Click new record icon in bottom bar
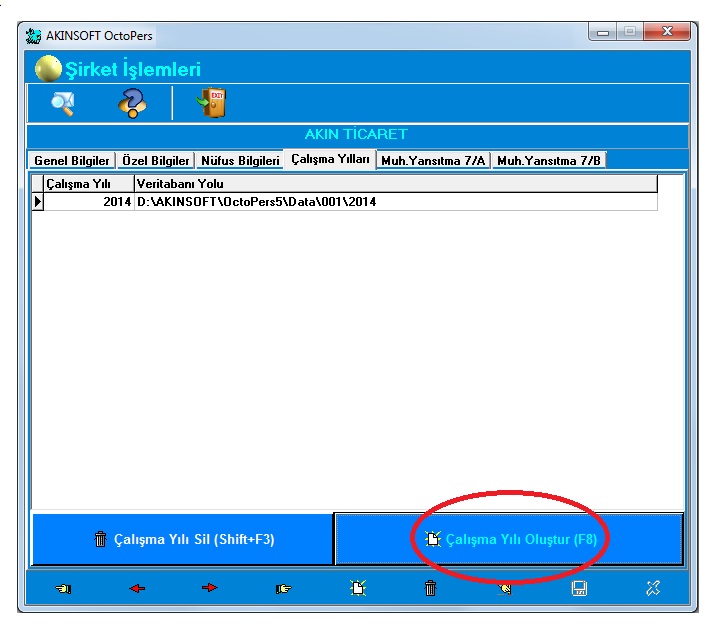Image resolution: width=725 pixels, height=644 pixels. click(358, 588)
